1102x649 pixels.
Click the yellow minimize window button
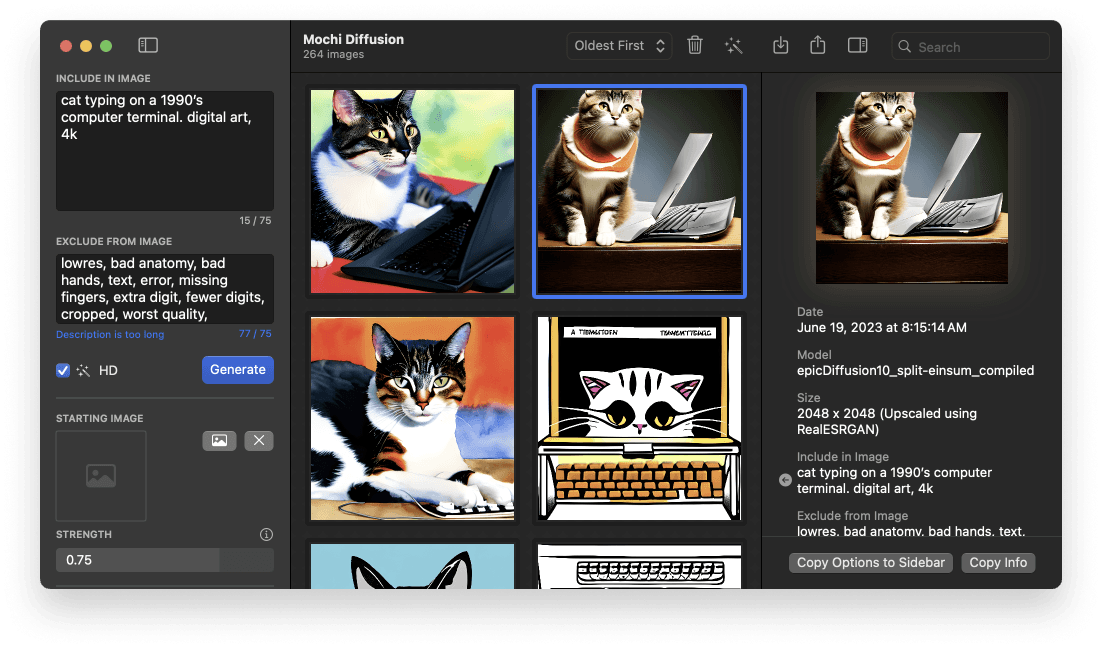[x=86, y=46]
